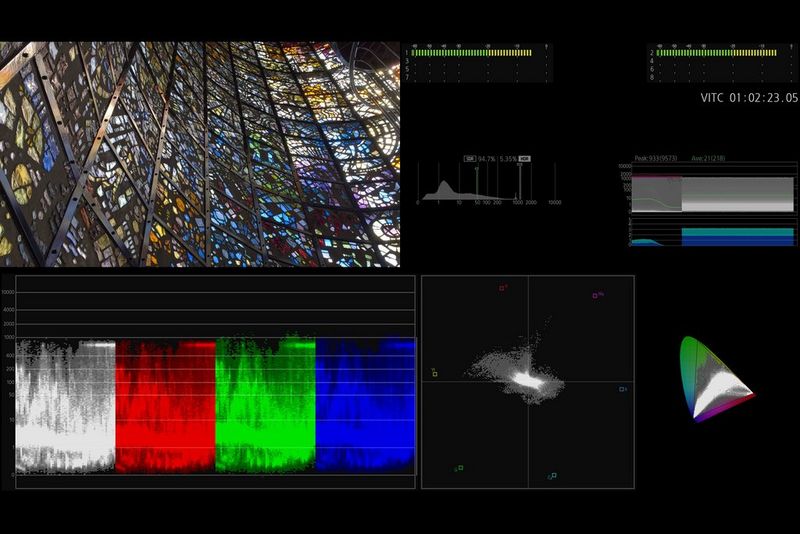
Task: Click the CIE chromaticity diagram
Action: 714,380
